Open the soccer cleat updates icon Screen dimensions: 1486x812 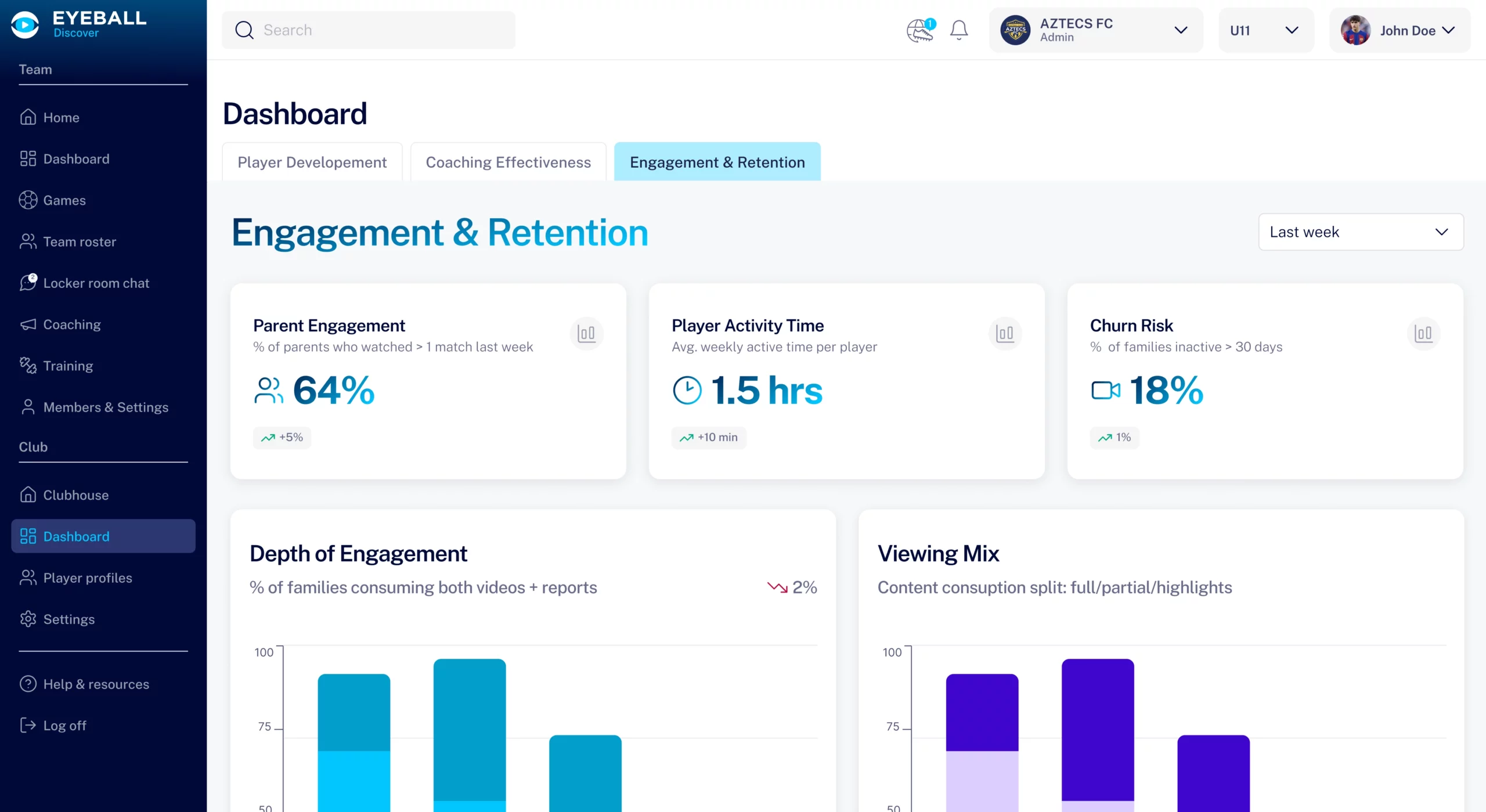coord(921,30)
